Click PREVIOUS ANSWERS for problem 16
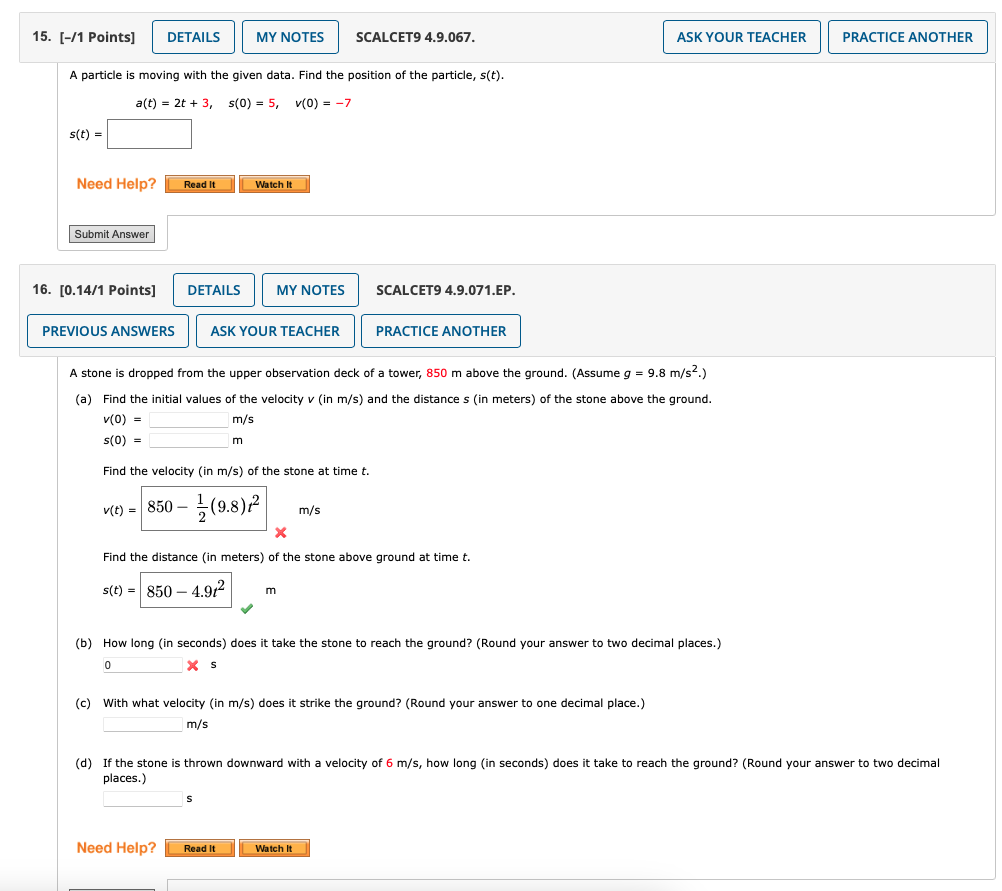Viewport: 1002px width, 891px height. click(107, 331)
